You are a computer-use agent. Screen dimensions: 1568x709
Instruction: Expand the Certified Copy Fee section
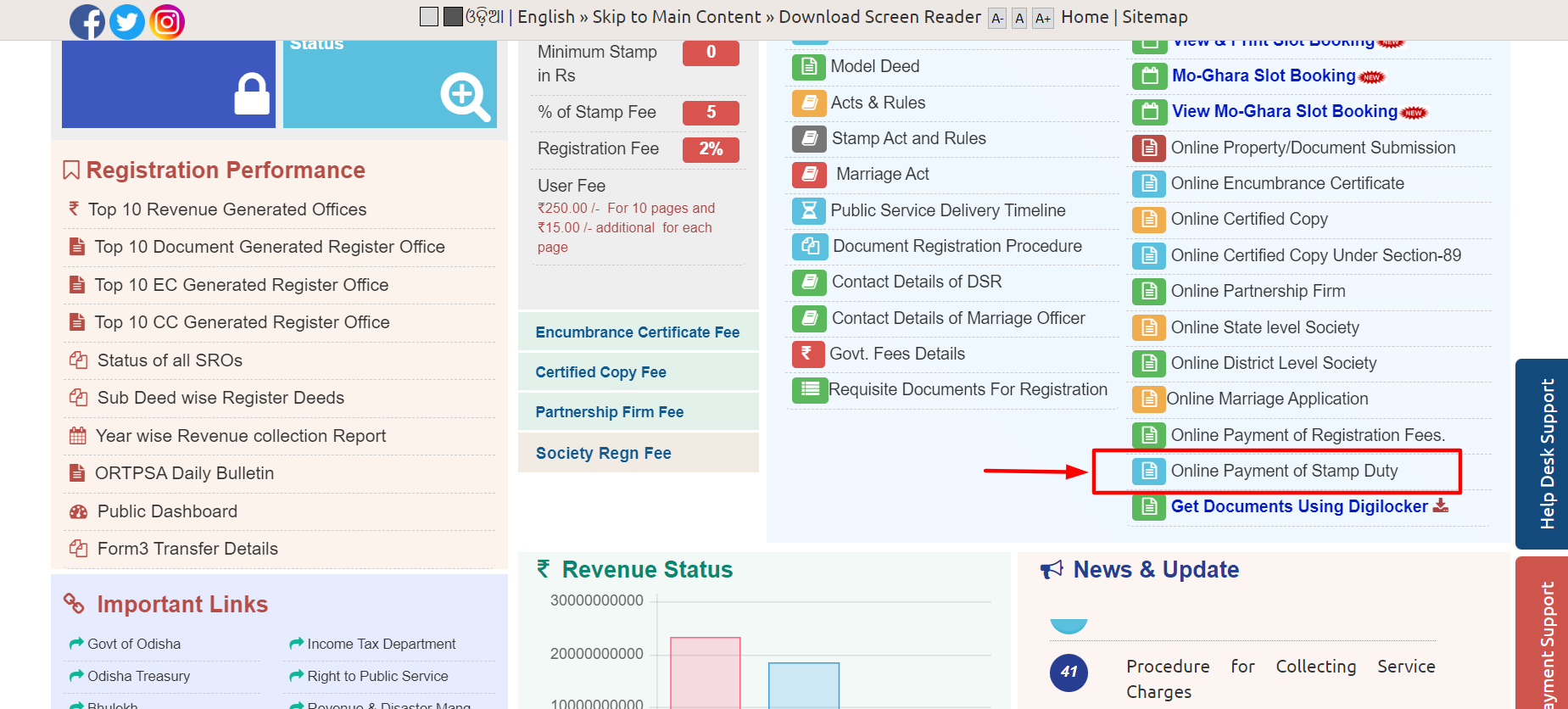(600, 372)
